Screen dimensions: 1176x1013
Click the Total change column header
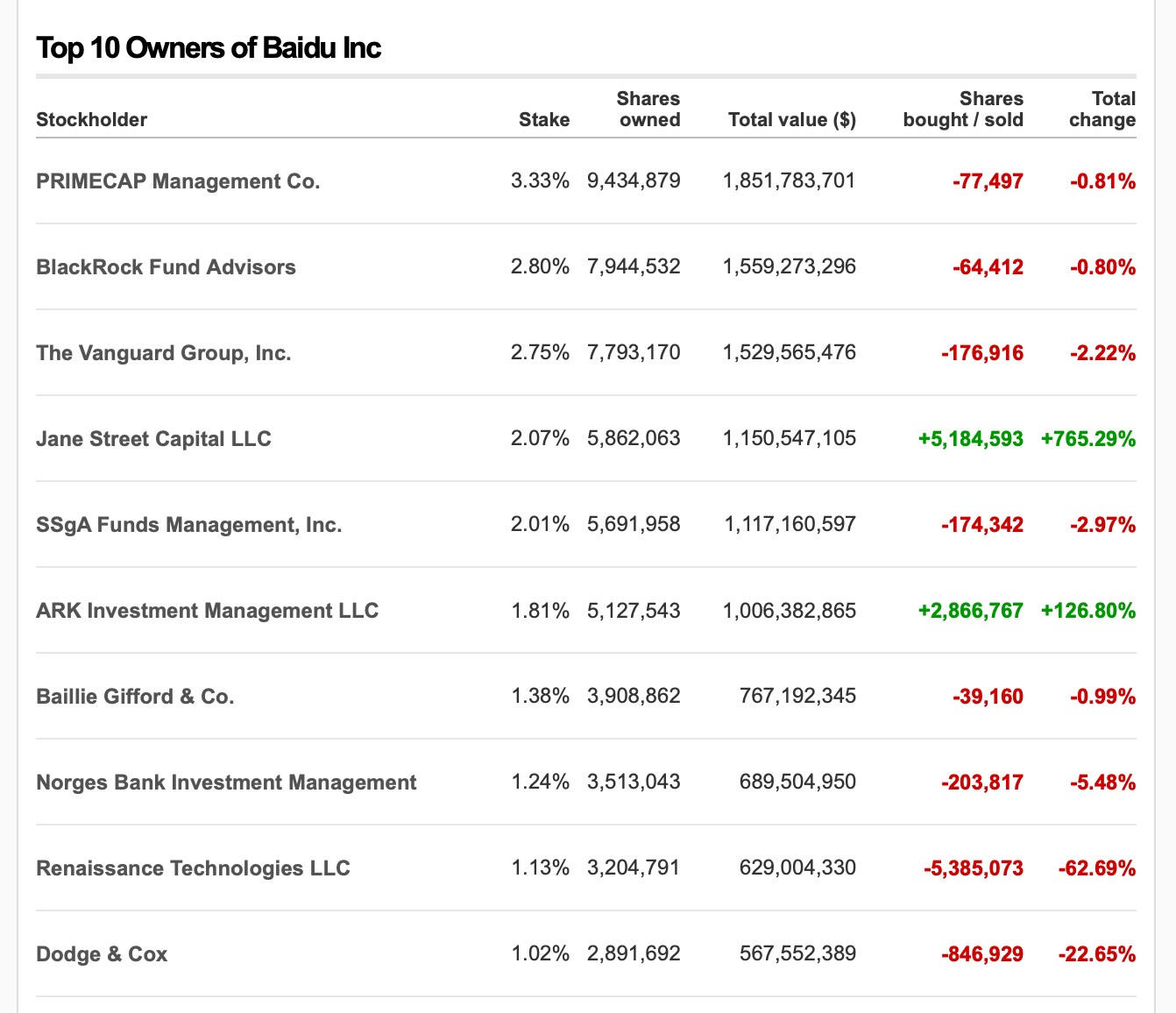[1102, 110]
